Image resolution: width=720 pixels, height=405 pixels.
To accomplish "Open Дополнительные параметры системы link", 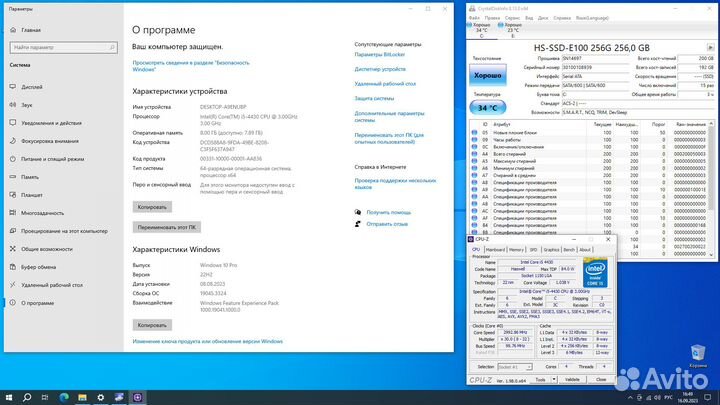I will [389, 117].
